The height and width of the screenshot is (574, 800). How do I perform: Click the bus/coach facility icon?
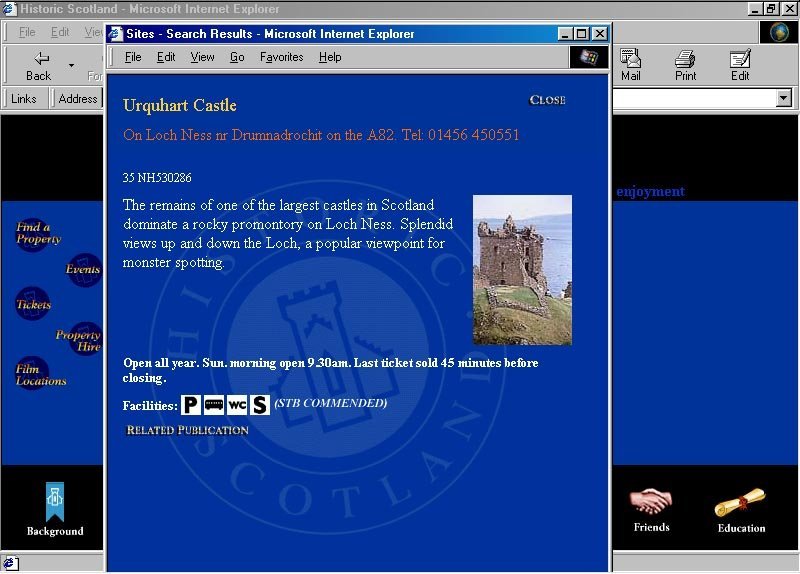click(214, 405)
